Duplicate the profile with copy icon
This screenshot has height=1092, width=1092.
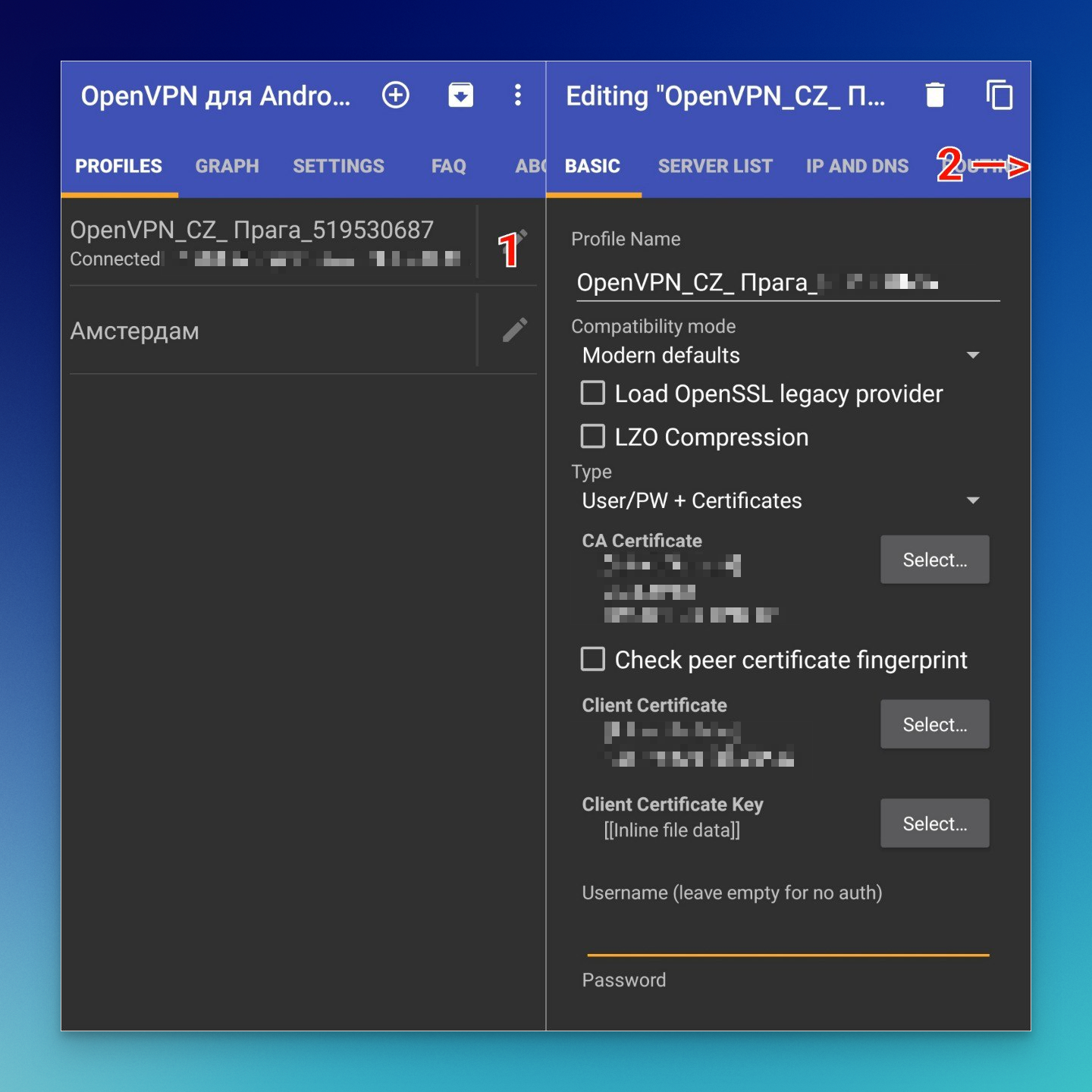(999, 96)
